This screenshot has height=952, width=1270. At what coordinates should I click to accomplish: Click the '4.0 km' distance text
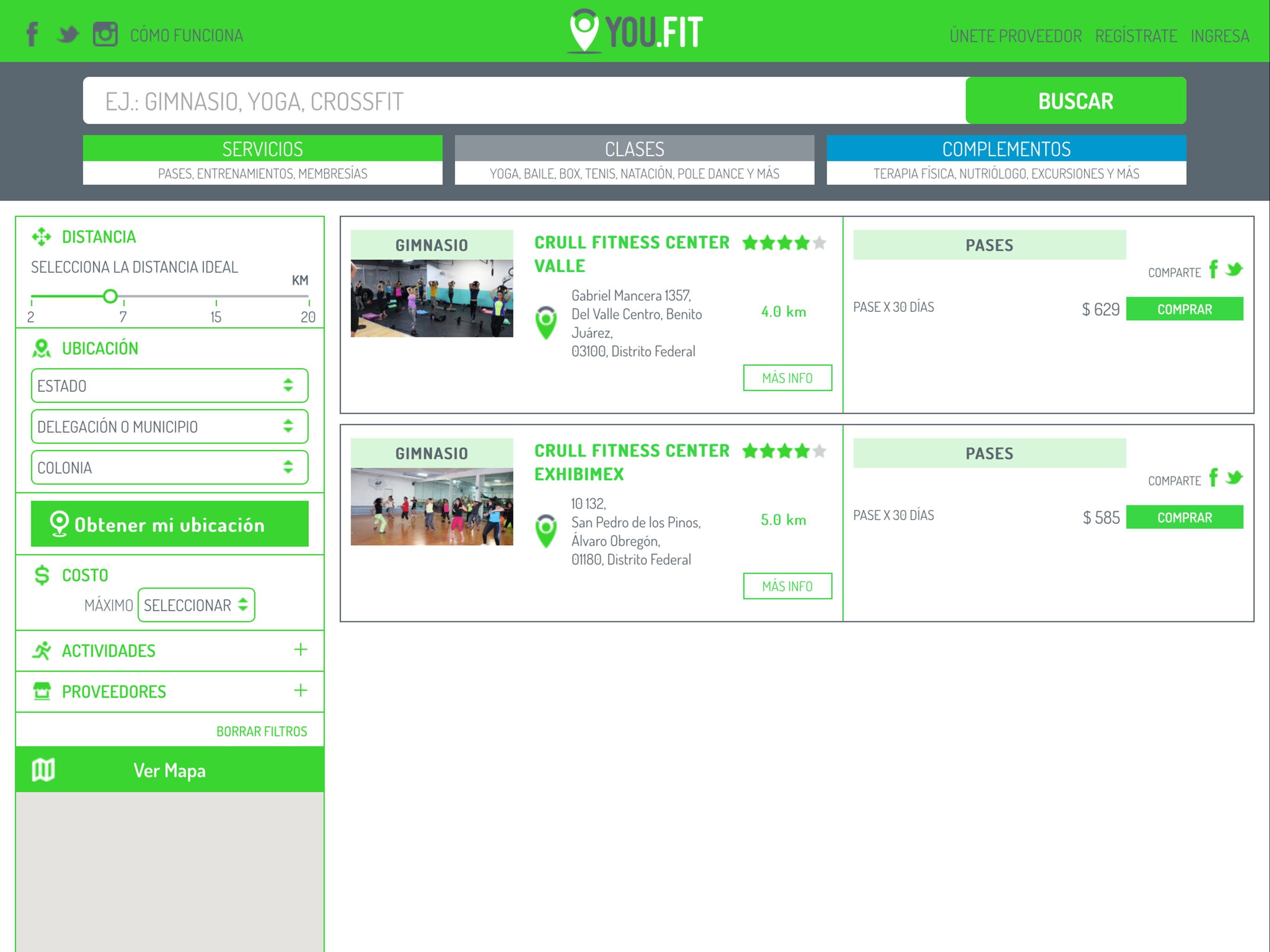(x=783, y=312)
